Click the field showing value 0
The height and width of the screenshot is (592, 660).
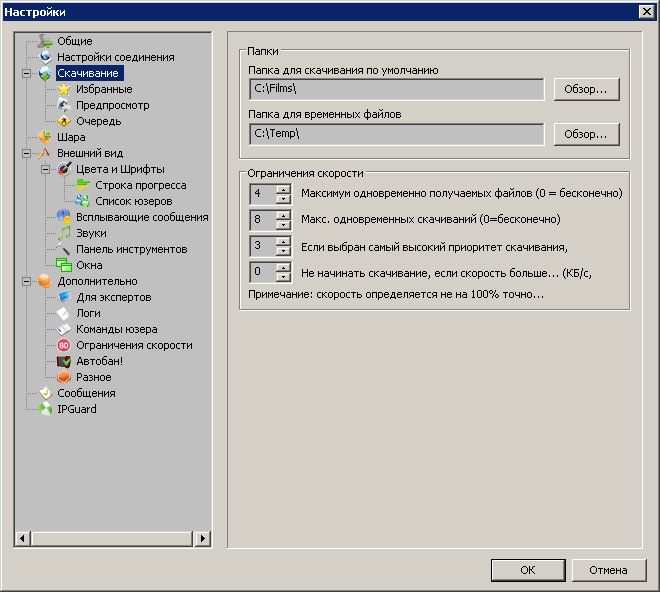[x=263, y=272]
